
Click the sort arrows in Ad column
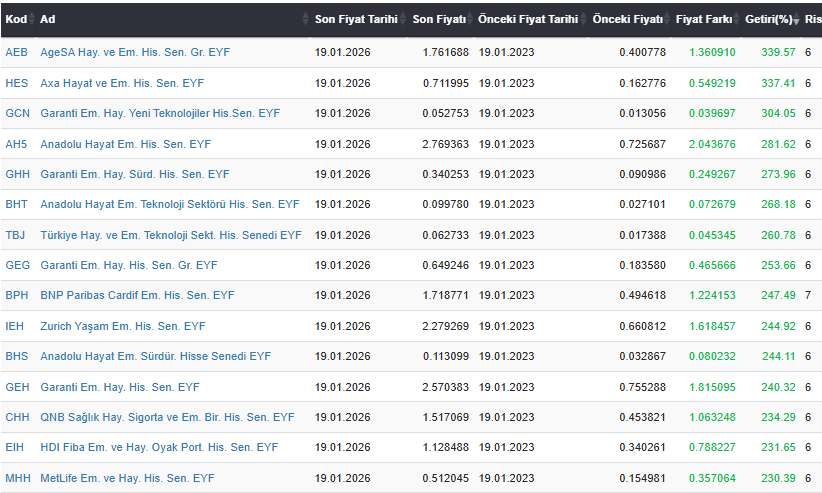305,20
